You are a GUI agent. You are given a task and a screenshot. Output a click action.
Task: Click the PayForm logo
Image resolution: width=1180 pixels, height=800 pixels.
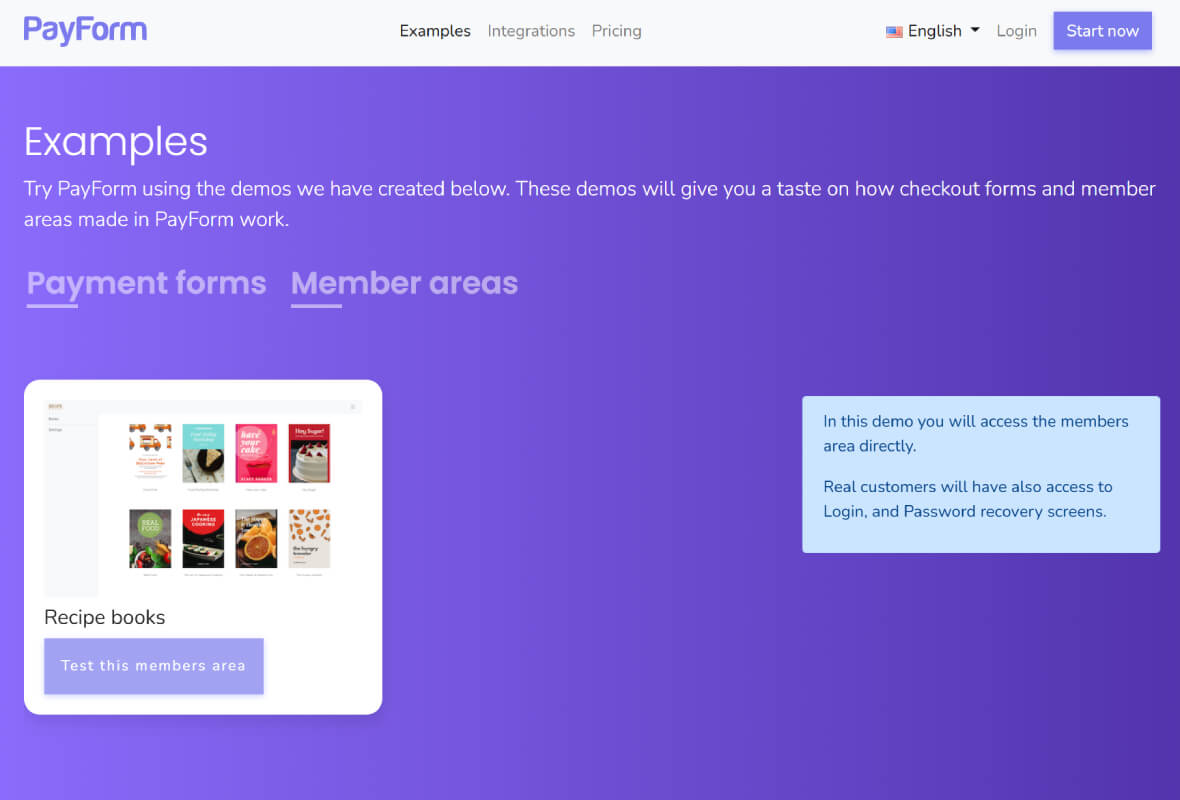[85, 30]
